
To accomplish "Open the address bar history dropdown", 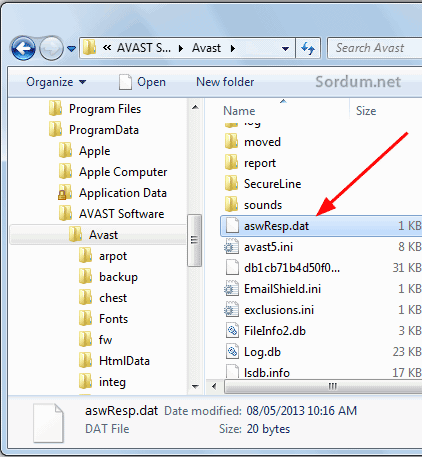I will (x=285, y=49).
